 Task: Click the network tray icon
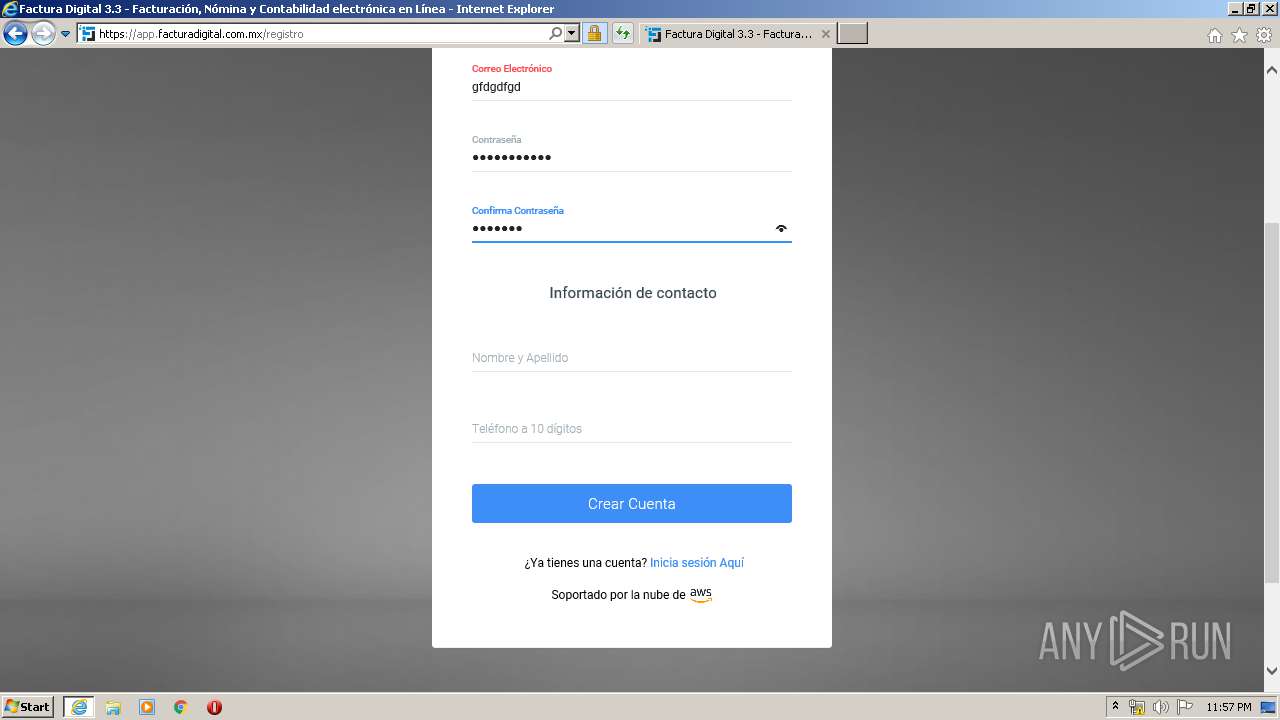point(1137,707)
